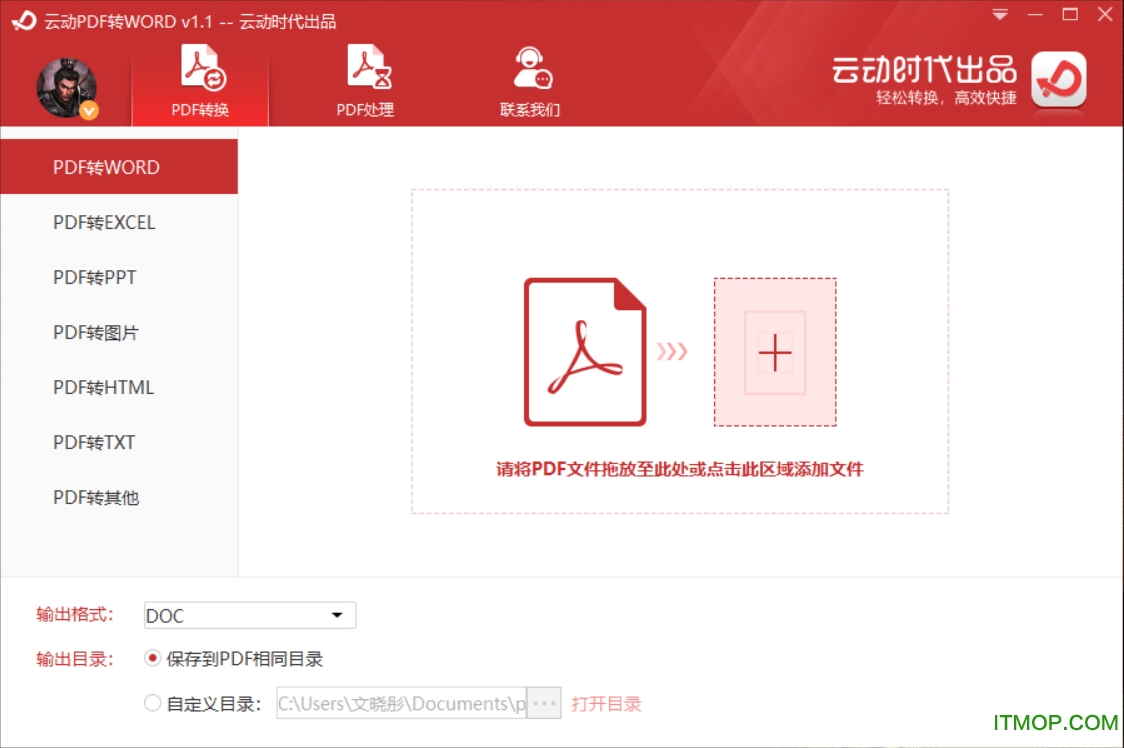Click the custom directory path field

pyautogui.click(x=400, y=703)
